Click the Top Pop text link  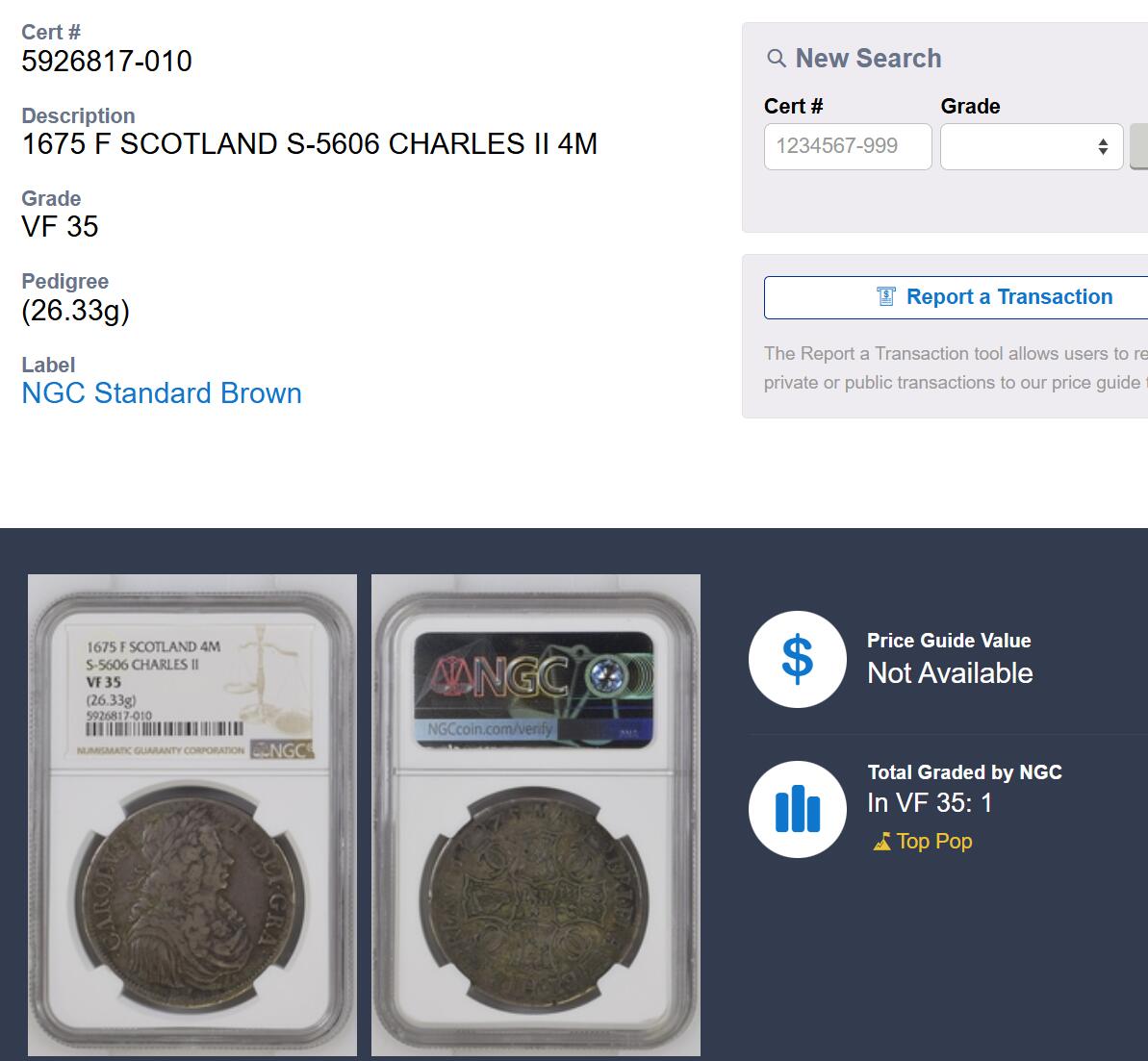[933, 842]
